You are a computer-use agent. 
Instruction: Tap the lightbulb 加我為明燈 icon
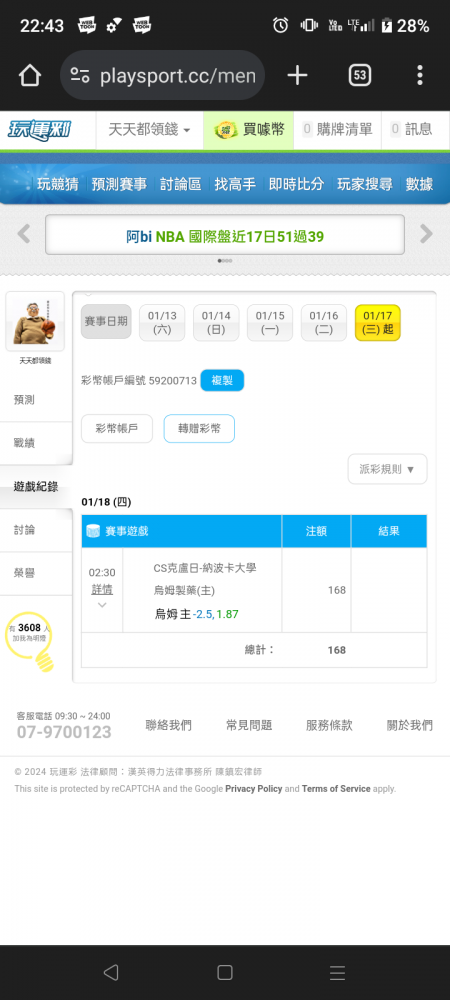point(29,641)
